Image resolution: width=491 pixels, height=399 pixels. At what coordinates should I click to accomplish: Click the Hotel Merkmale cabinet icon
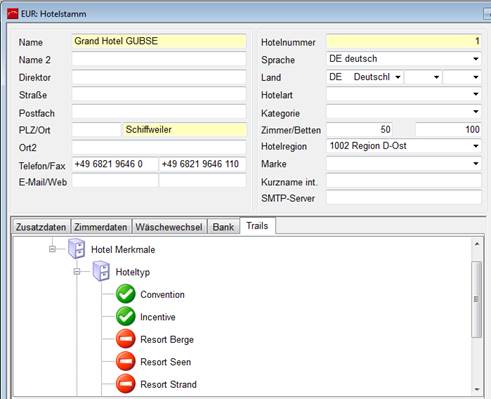(77, 249)
